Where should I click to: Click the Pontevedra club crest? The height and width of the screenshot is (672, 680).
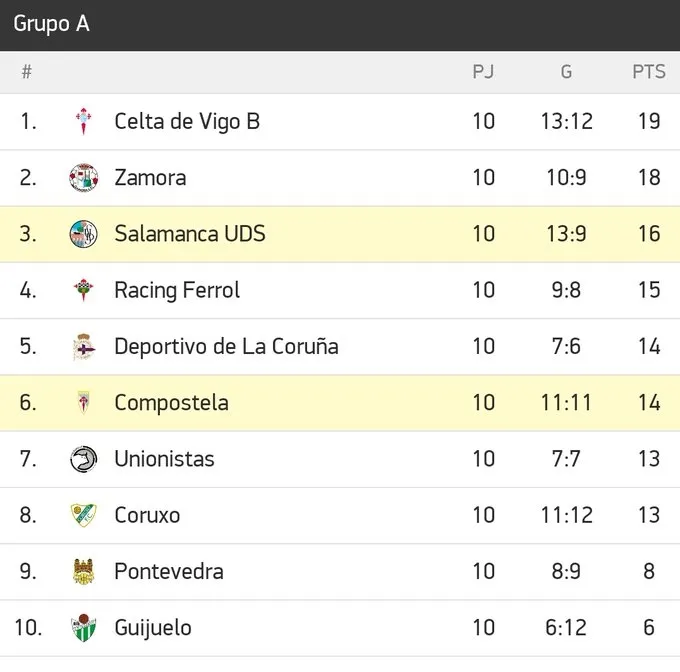pos(84,572)
